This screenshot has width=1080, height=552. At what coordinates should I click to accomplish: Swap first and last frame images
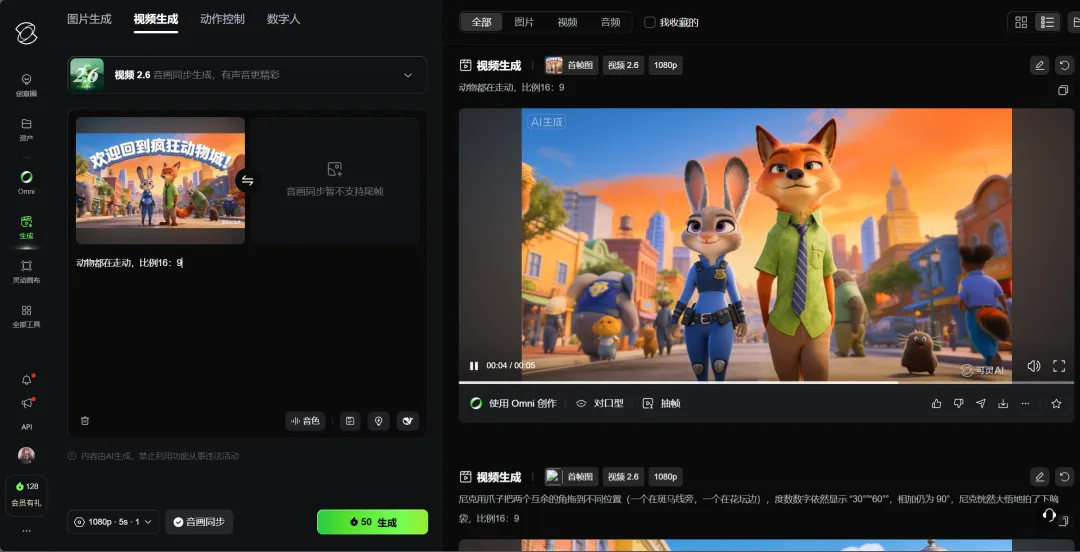coord(247,181)
